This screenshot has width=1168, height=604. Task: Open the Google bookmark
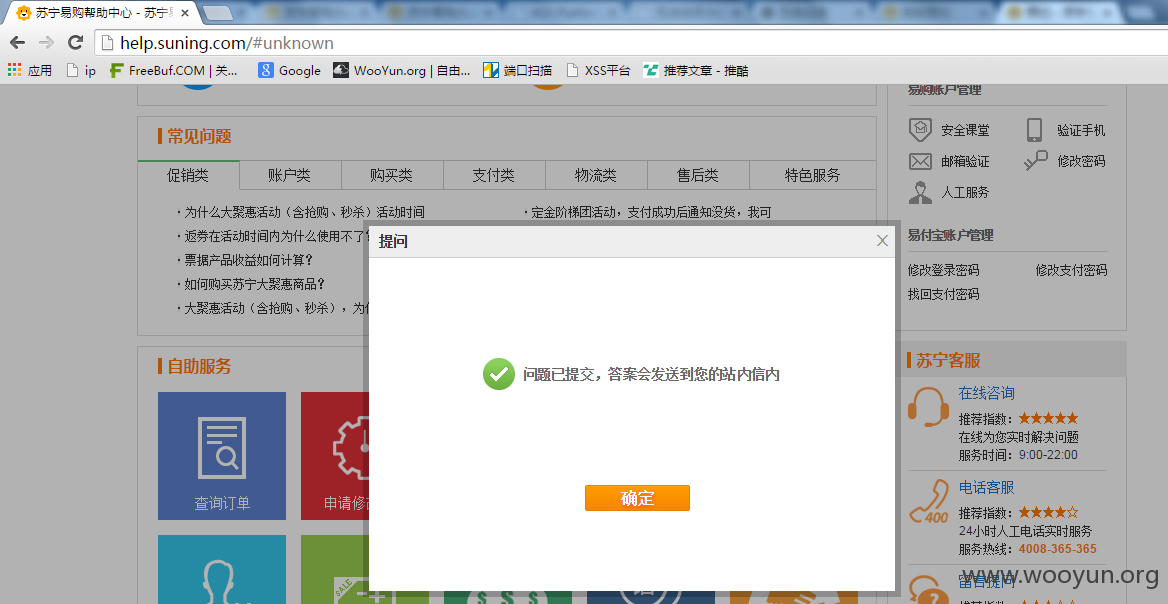tap(289, 71)
